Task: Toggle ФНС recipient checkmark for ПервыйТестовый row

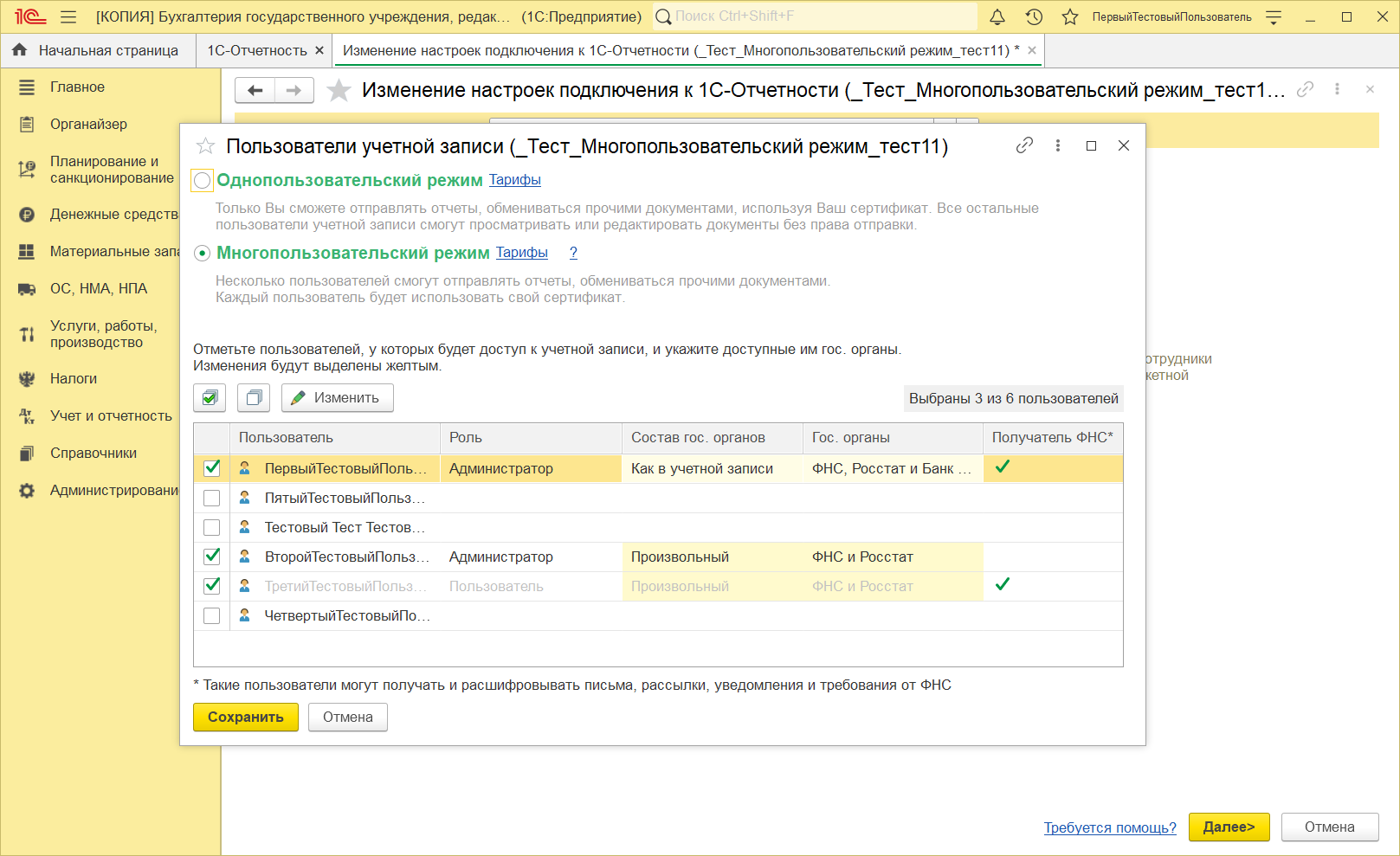Action: pyautogui.click(x=1003, y=467)
